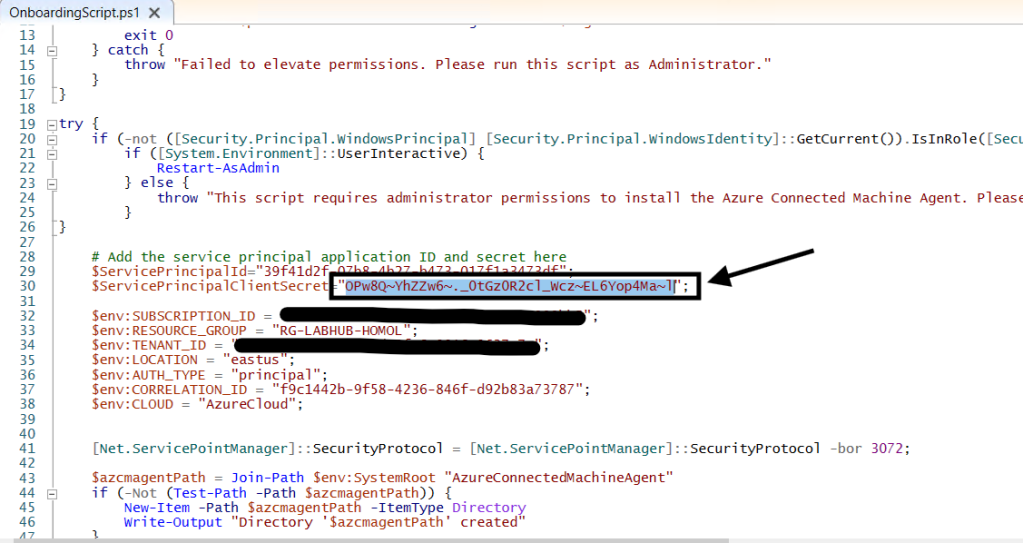This screenshot has height=543, width=1023.
Task: Collapse the Test-Path if block on line 44
Action: click(52, 493)
